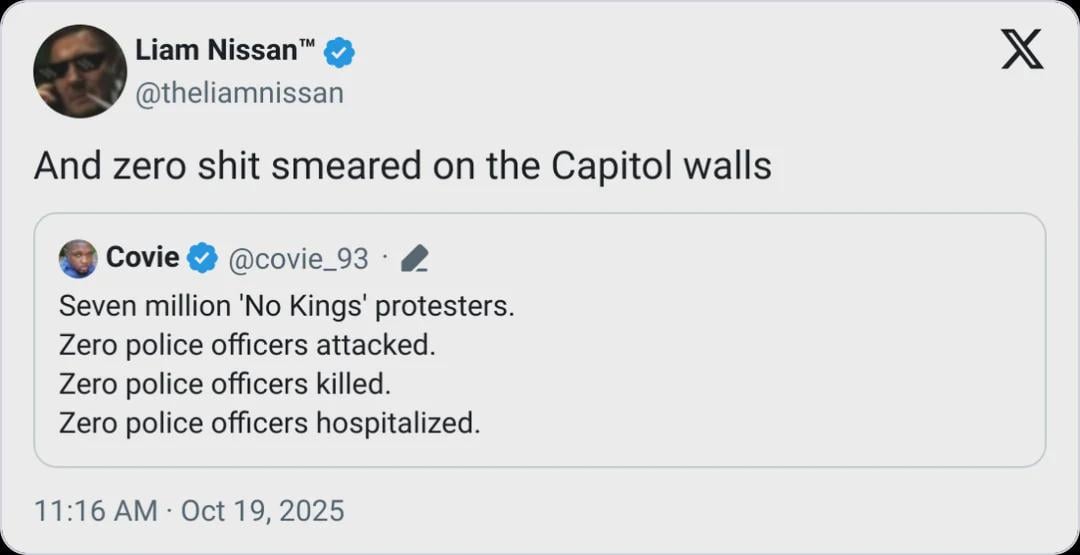Click the 'Zero police officers hospitalized' line
The height and width of the screenshot is (555, 1080).
(270, 423)
